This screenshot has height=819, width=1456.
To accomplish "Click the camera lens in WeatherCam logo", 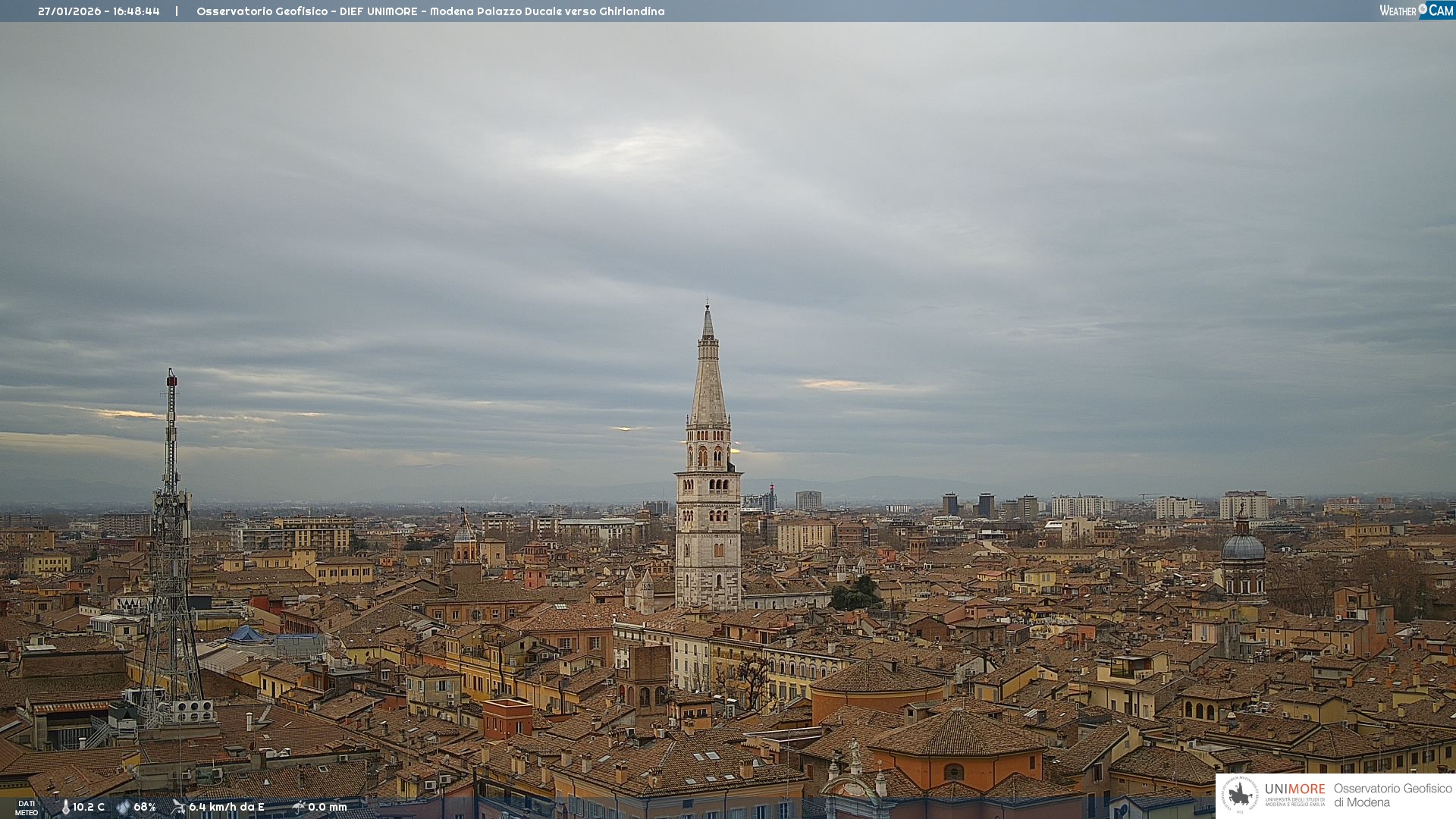I will coord(1423,9).
